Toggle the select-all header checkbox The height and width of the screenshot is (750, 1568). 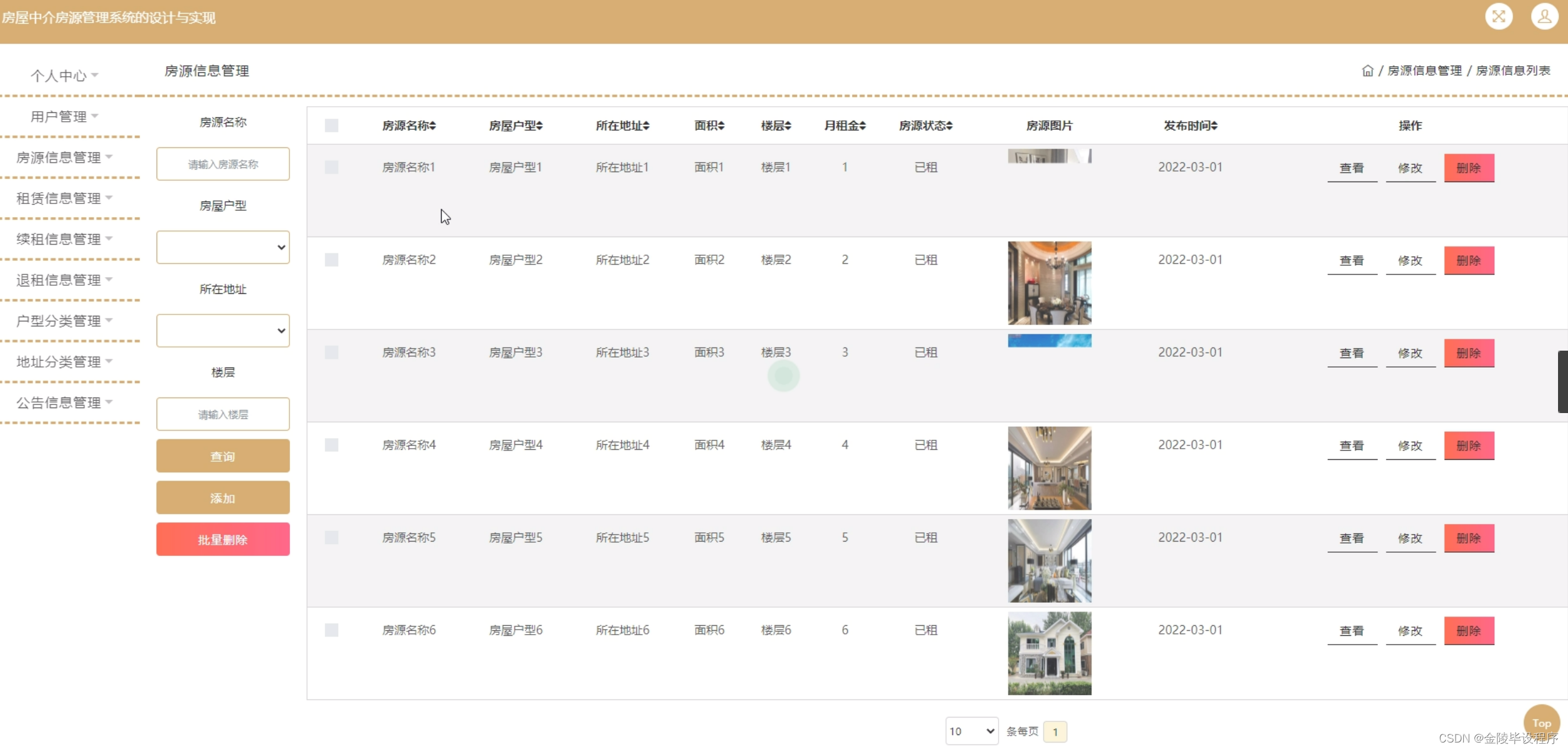(x=332, y=126)
